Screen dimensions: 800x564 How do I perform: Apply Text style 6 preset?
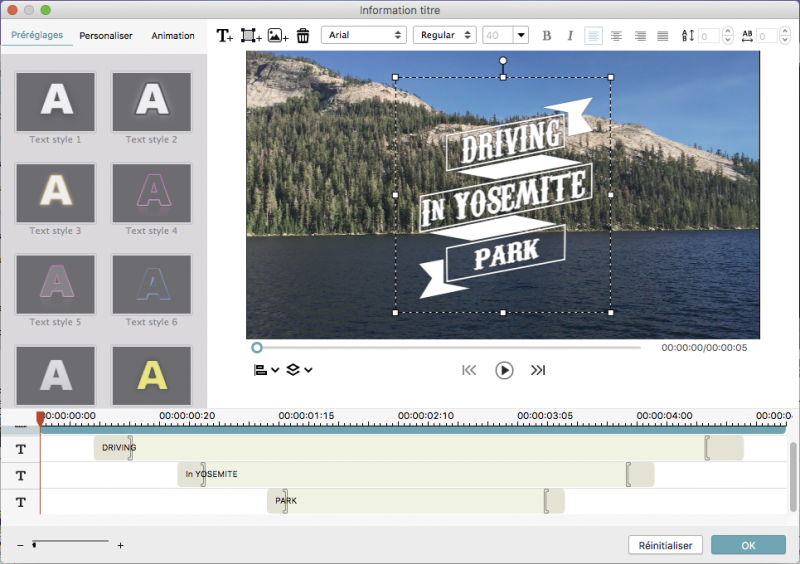(152, 284)
